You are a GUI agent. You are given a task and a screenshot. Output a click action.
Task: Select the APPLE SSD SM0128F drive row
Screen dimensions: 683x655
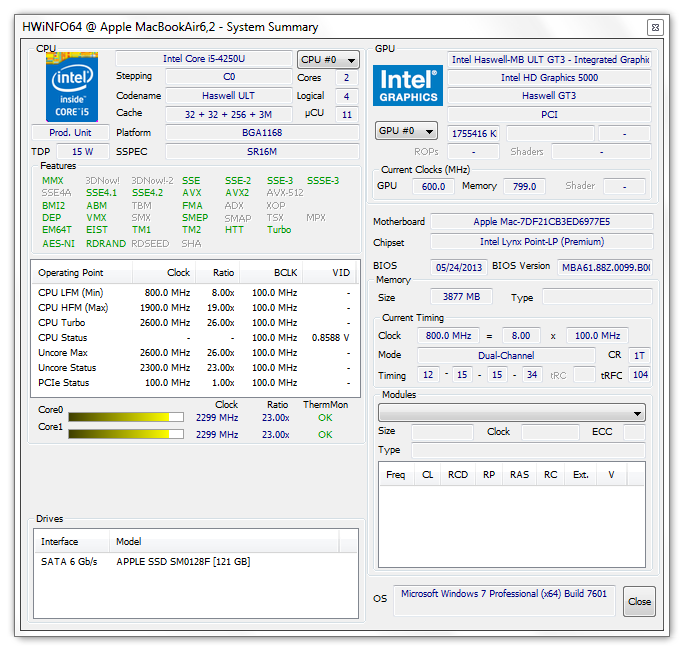click(196, 562)
